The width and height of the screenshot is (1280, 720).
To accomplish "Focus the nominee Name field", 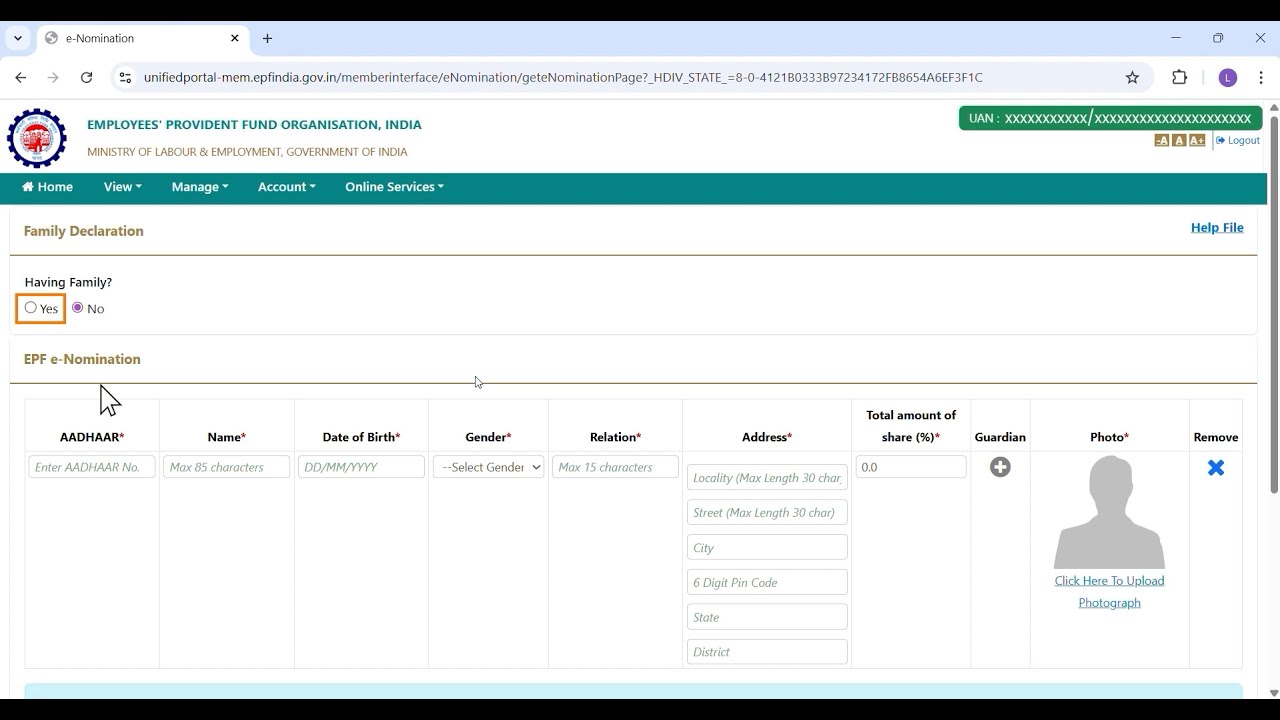I will click(x=227, y=467).
